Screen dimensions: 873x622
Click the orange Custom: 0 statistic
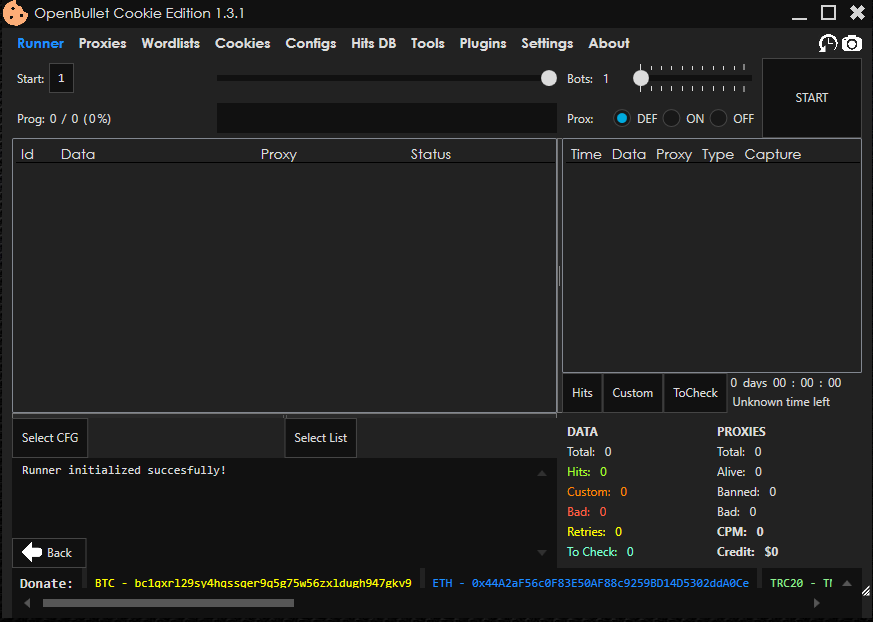click(597, 492)
